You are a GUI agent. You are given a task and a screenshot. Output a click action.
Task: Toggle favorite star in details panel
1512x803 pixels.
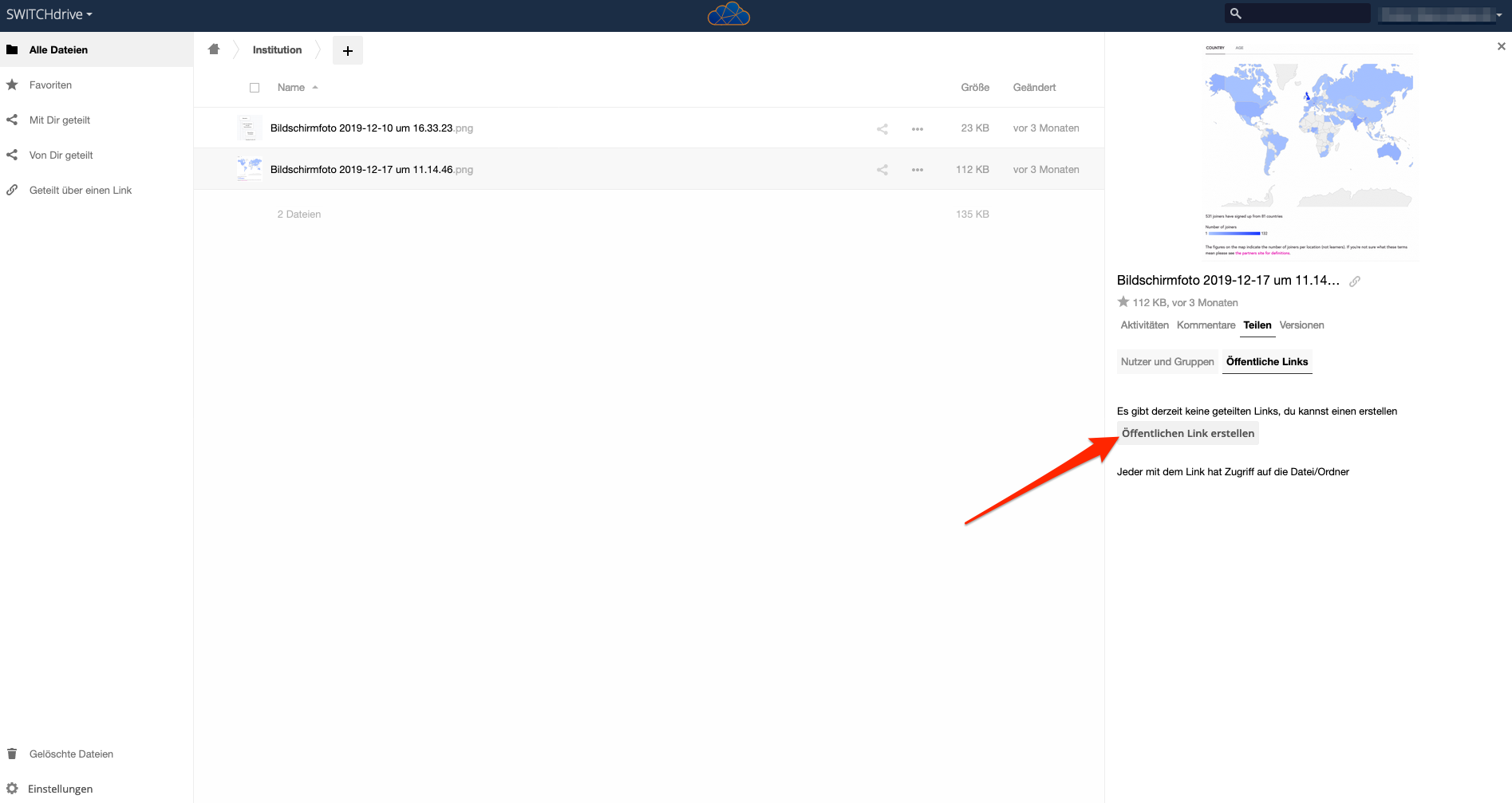[1123, 302]
